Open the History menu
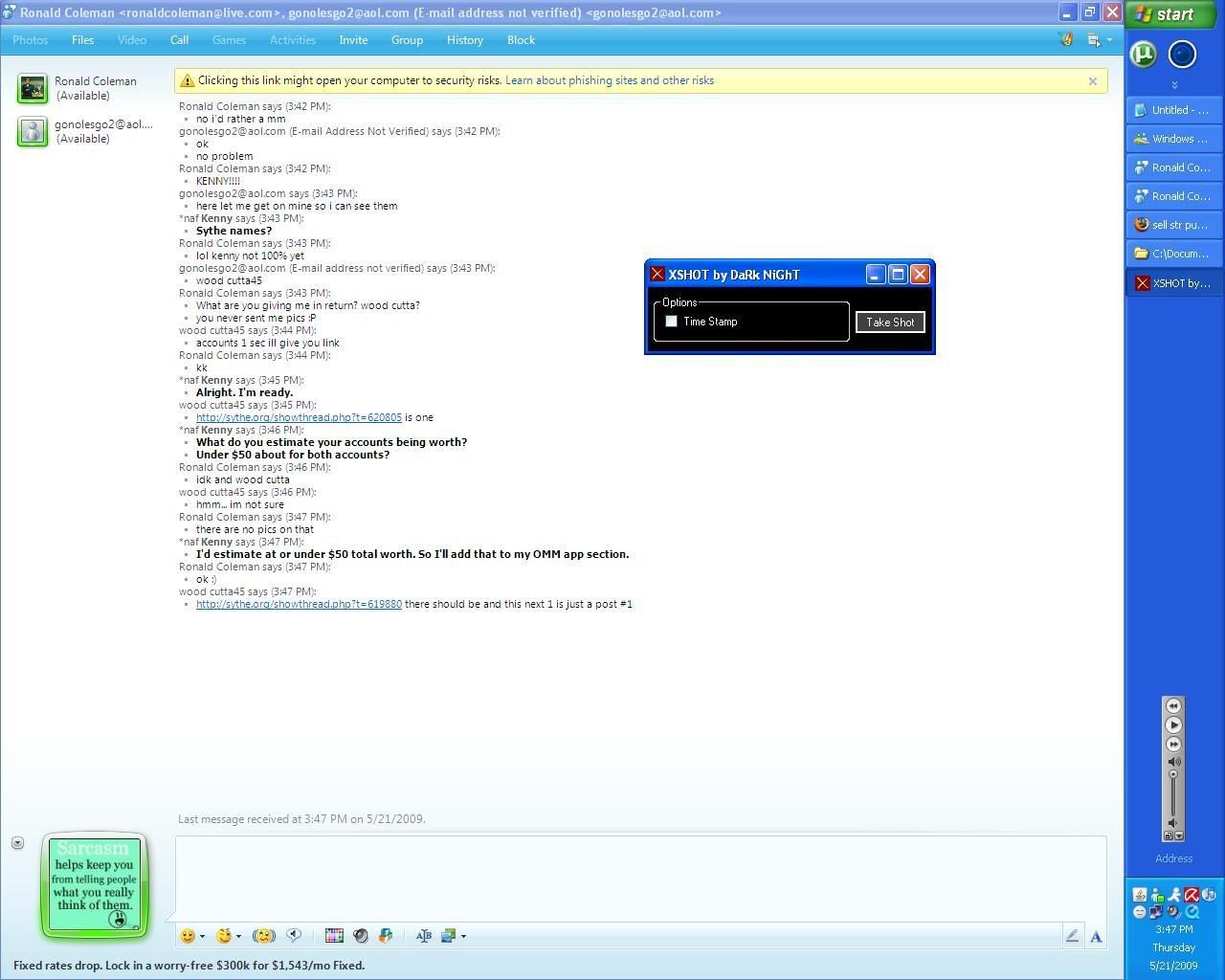 tap(464, 40)
